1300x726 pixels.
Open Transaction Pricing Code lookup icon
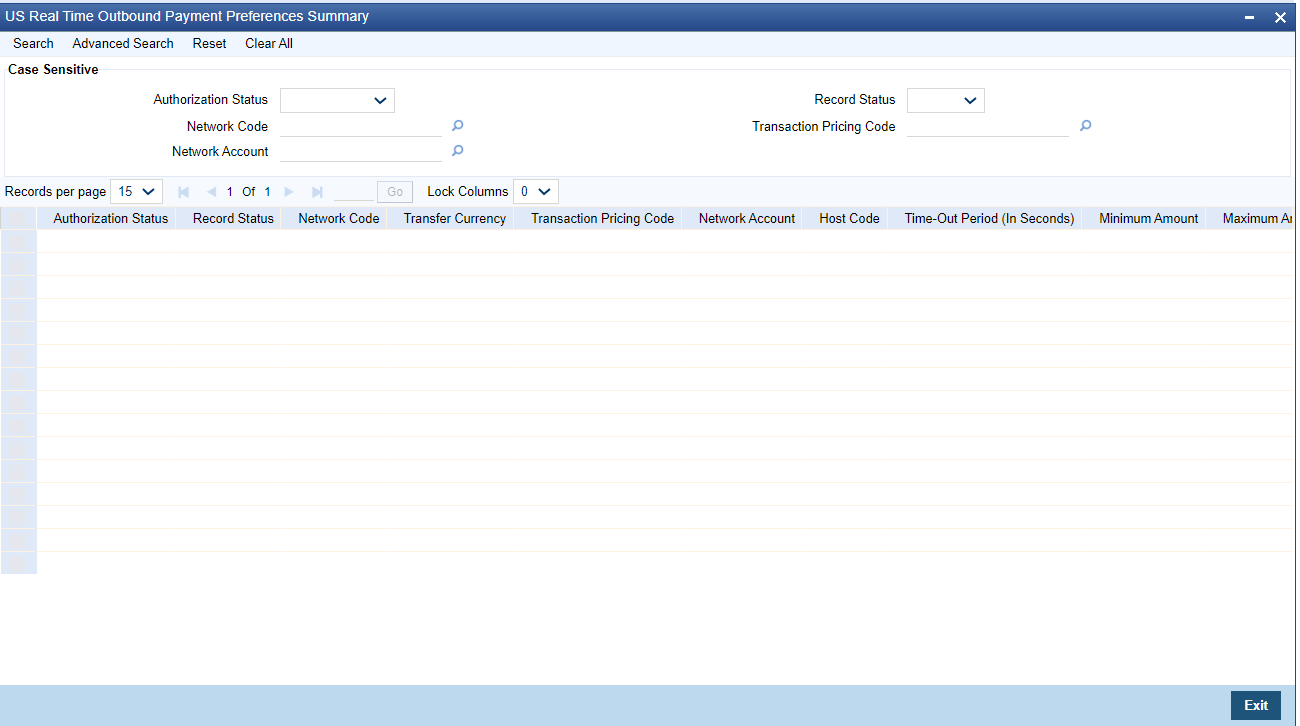[x=1085, y=126]
